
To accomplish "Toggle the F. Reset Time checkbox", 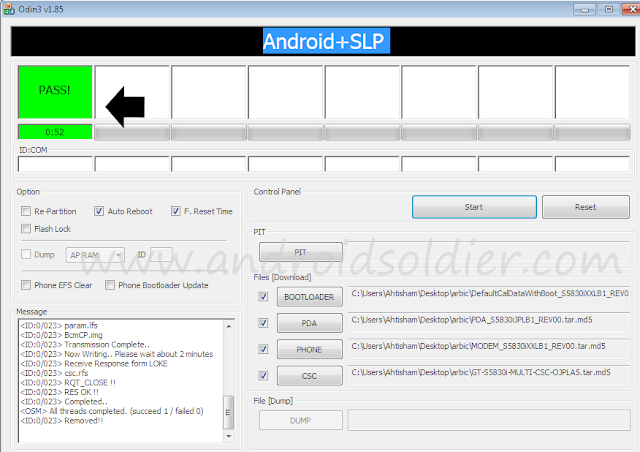I will (176, 211).
